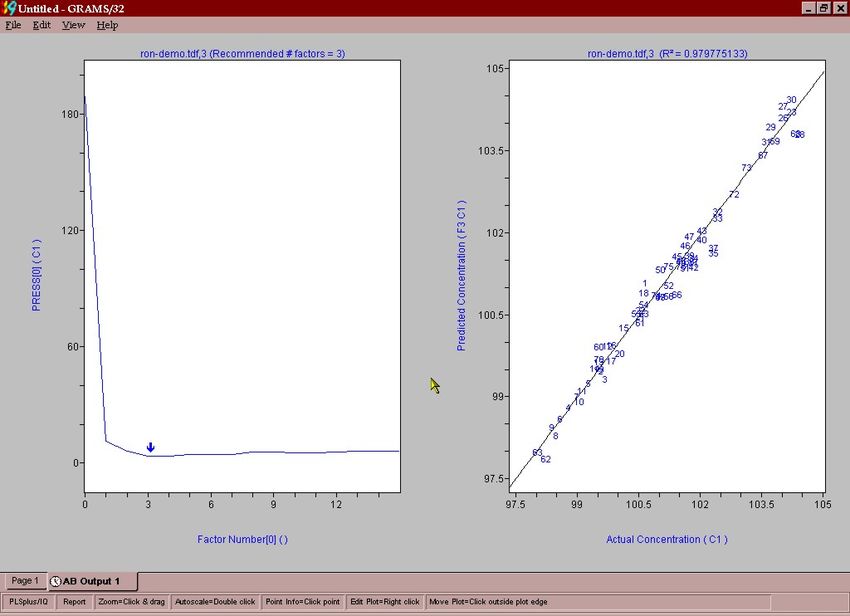Click the Autoscale=Double click hint

pos(215,602)
